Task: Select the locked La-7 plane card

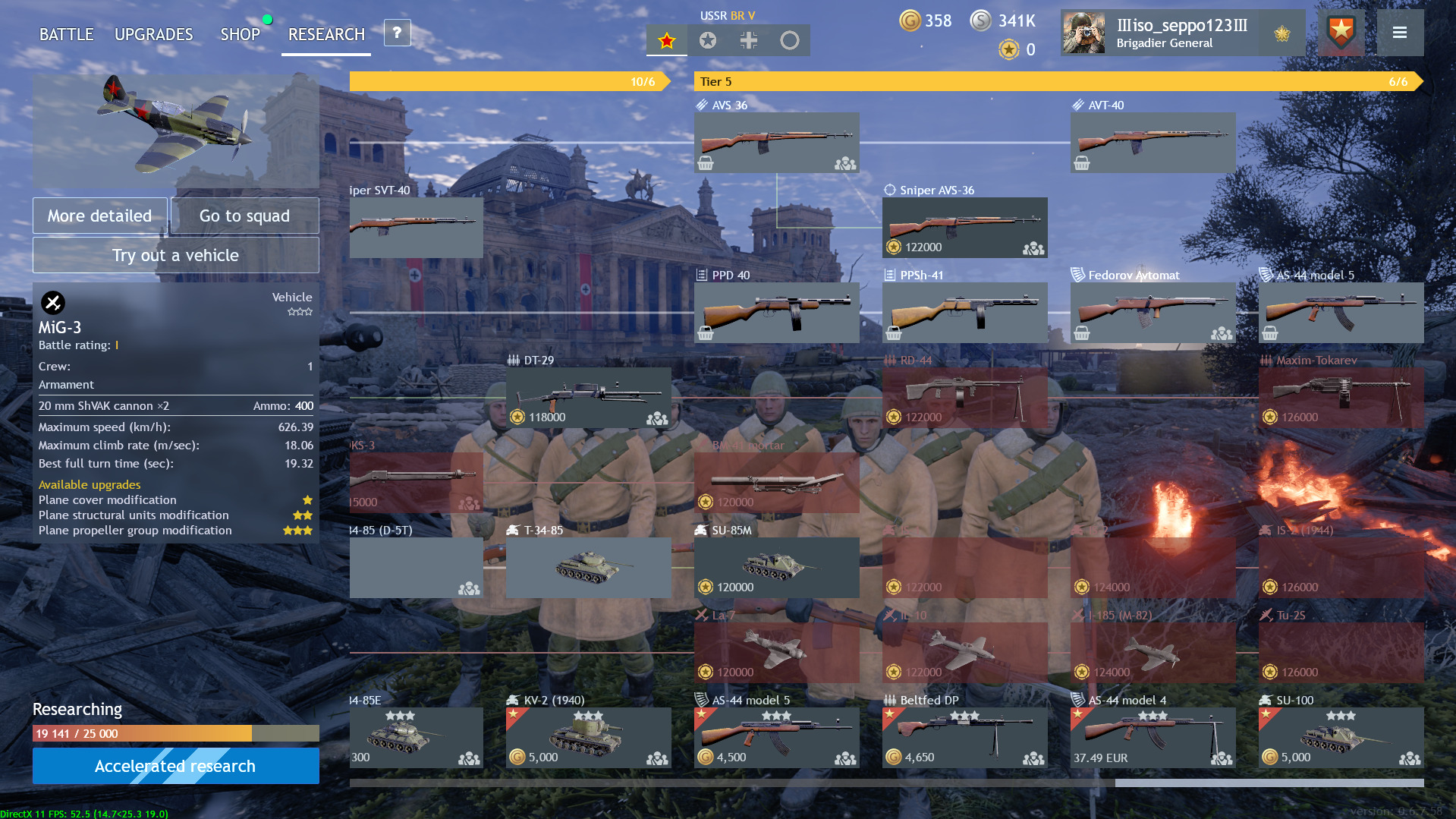Action: [776, 652]
